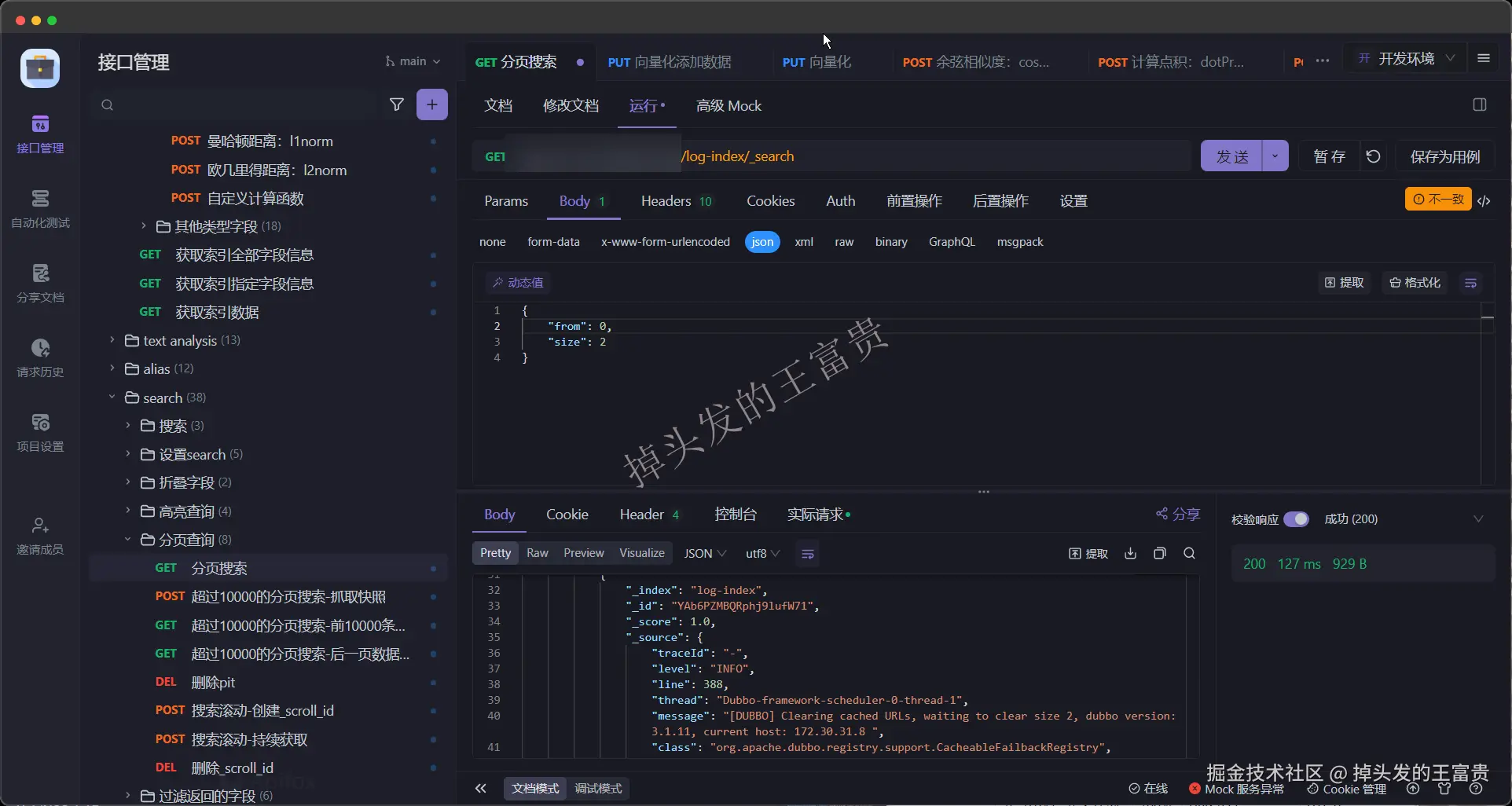Select the binary body type
1512x806 pixels.
891,242
